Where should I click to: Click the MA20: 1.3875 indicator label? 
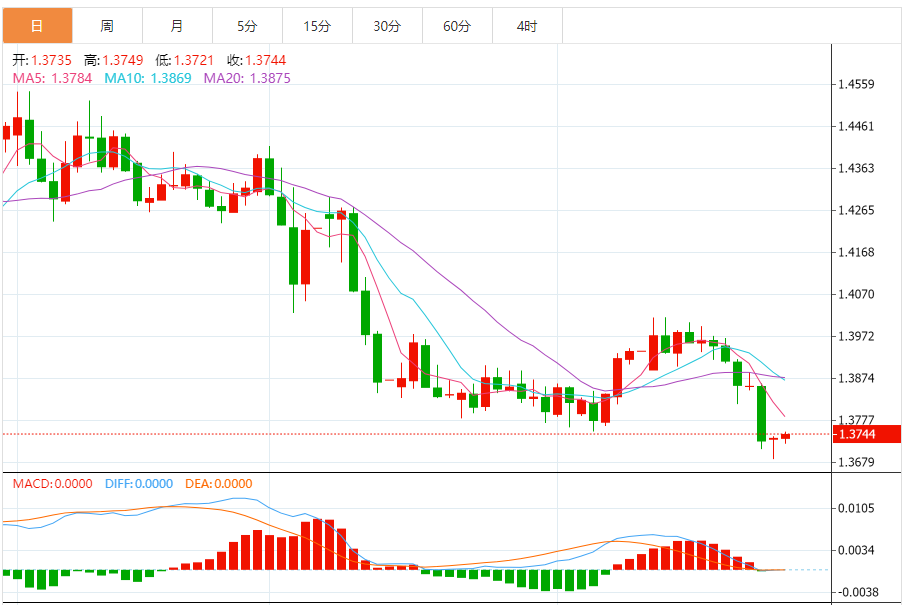[247, 79]
